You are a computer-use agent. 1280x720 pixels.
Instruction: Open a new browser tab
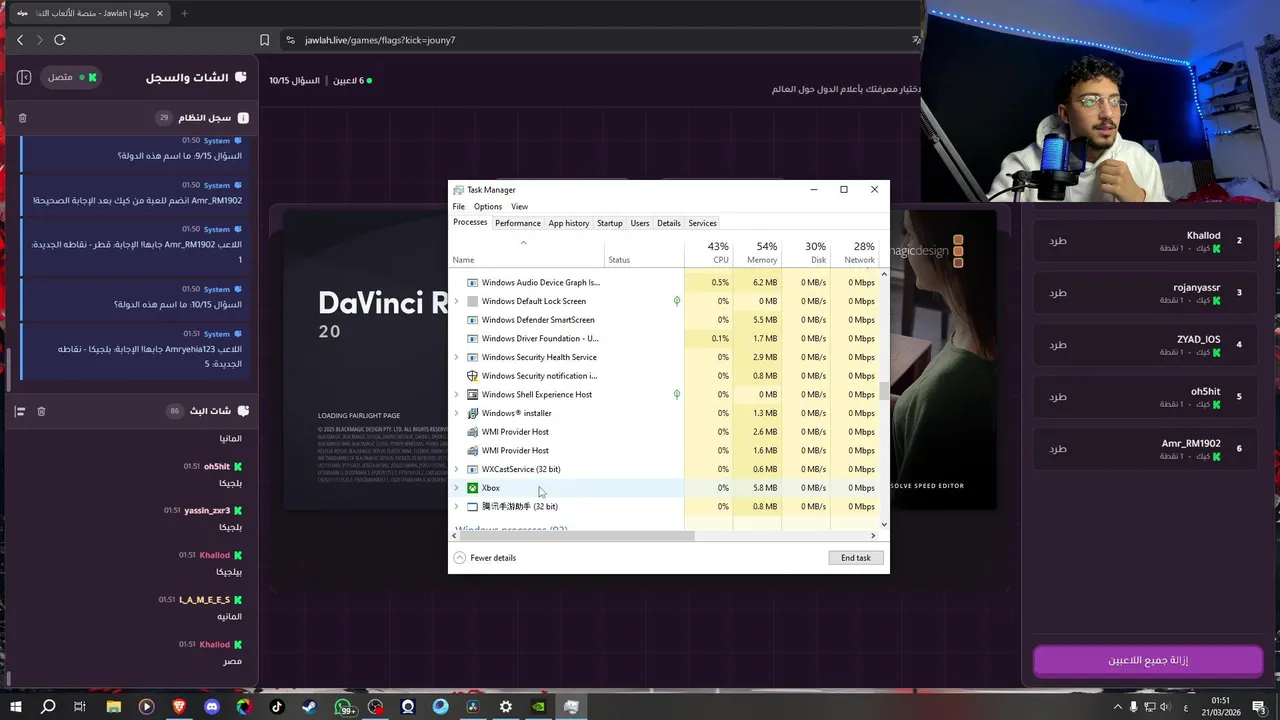pyautogui.click(x=184, y=13)
